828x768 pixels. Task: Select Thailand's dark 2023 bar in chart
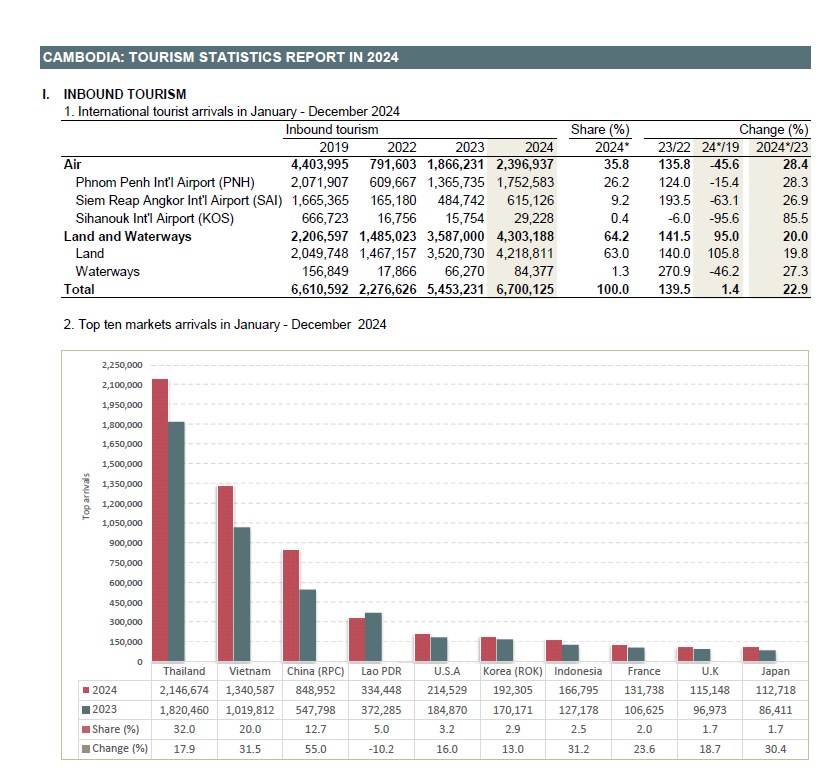[x=177, y=541]
